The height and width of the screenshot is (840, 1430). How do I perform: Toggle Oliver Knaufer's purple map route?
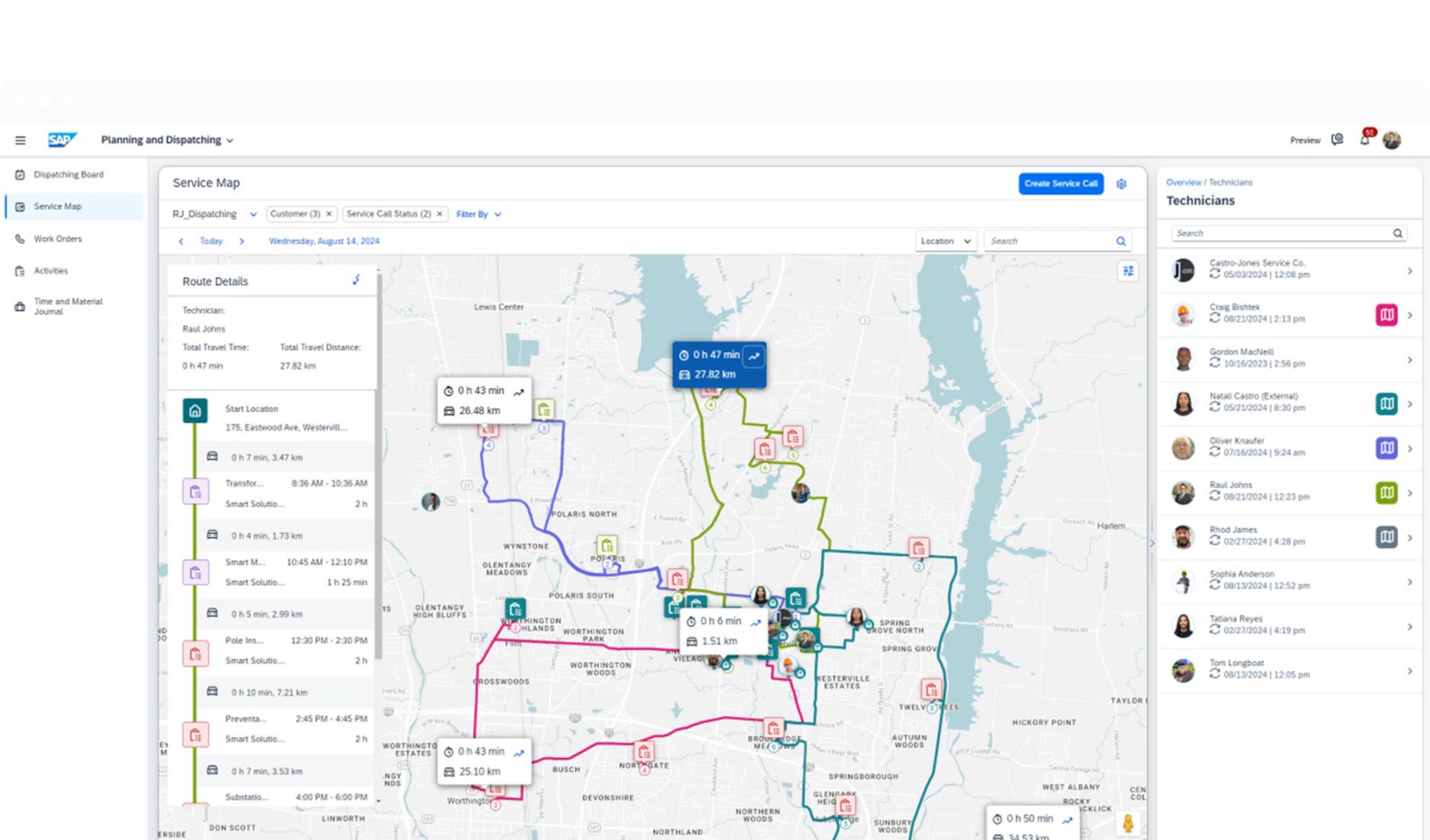tap(1386, 448)
